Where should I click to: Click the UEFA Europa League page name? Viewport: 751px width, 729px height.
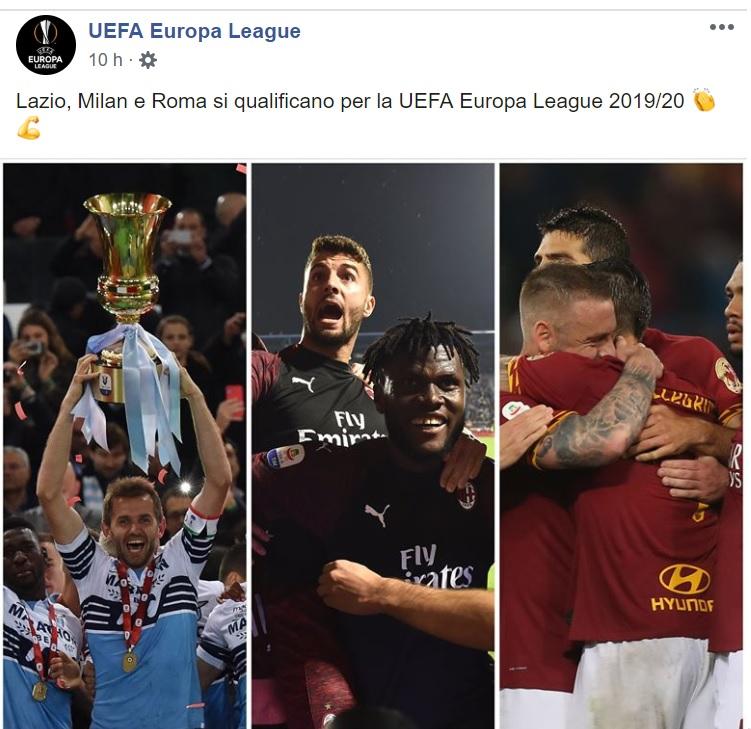click(x=194, y=31)
